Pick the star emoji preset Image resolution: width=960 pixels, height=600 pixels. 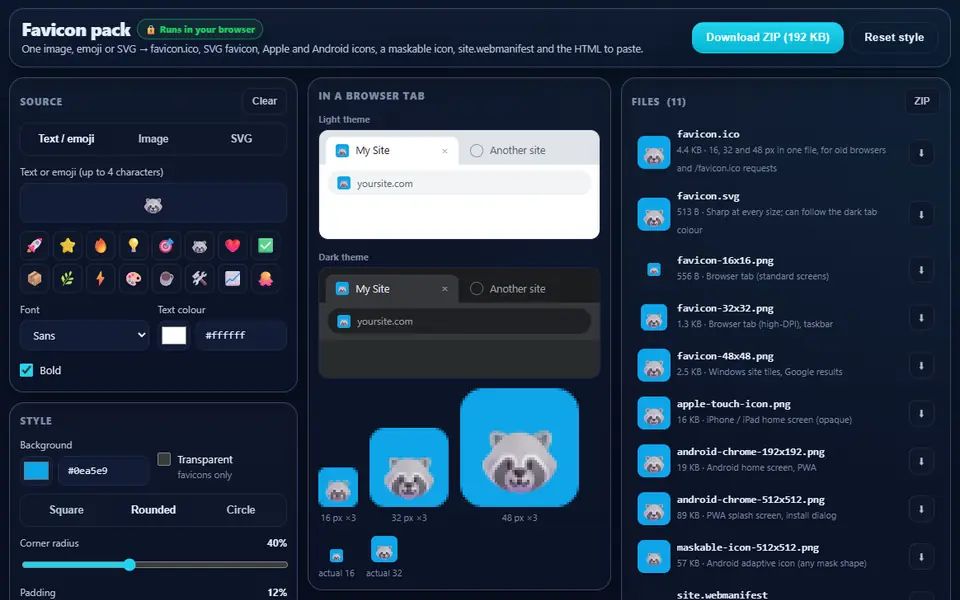coord(67,246)
